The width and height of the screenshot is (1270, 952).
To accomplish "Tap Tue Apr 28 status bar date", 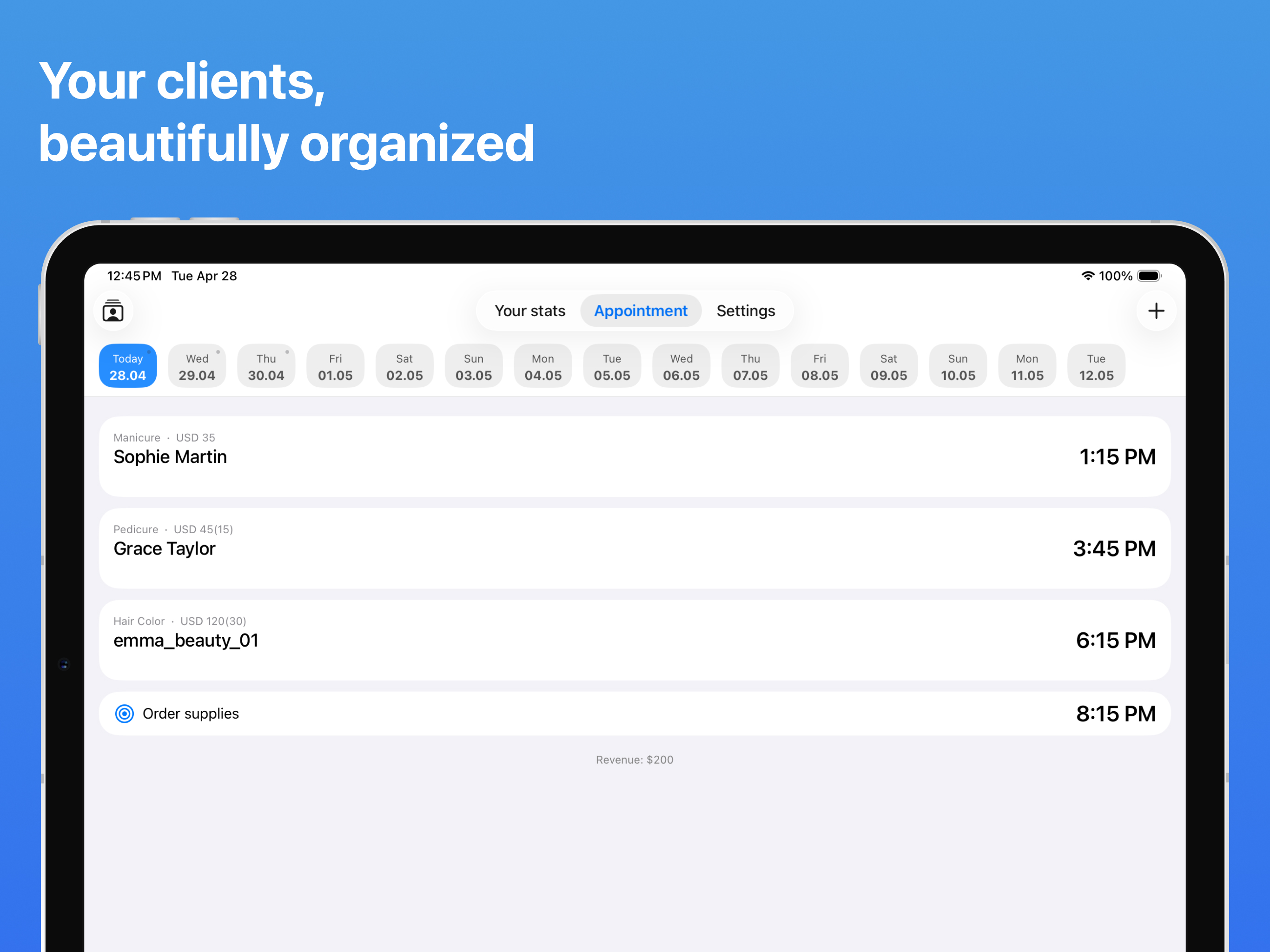I will click(x=205, y=276).
